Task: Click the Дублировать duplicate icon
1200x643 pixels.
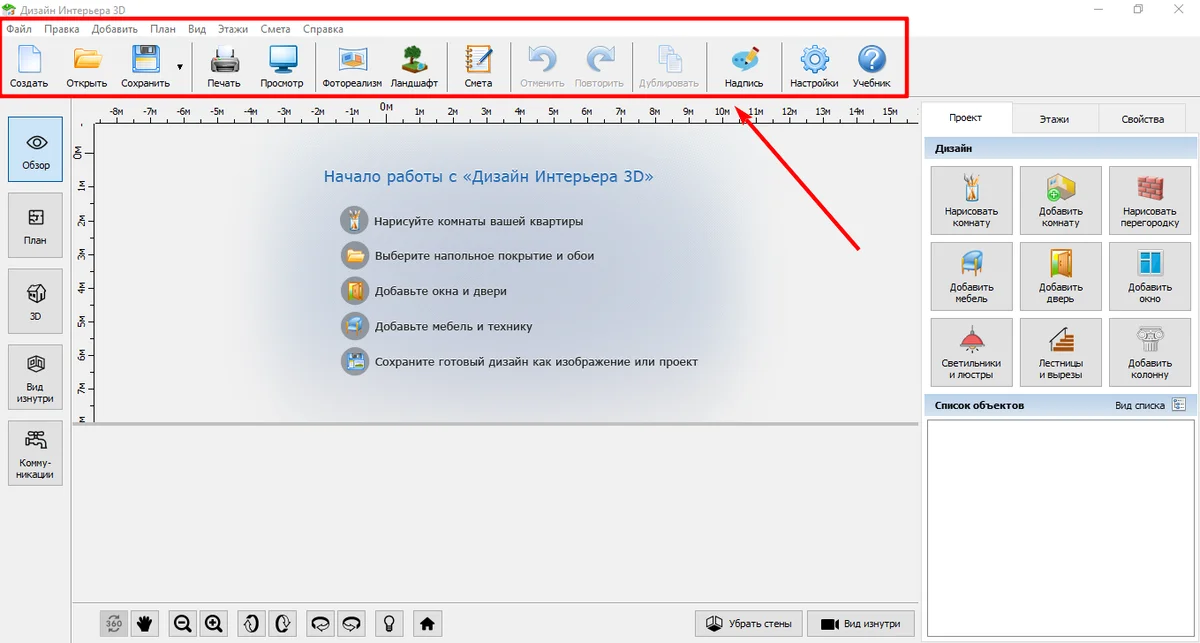Action: (668, 67)
